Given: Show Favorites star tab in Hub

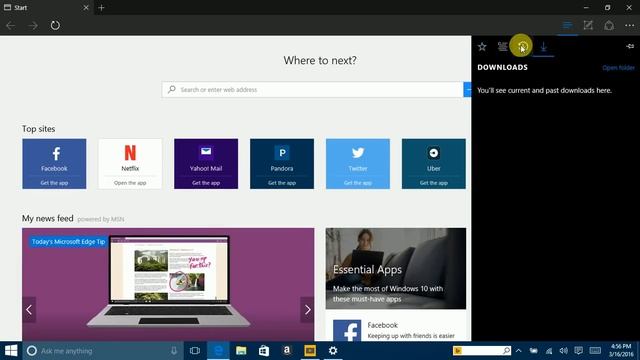Looking at the screenshot, I should pos(482,47).
